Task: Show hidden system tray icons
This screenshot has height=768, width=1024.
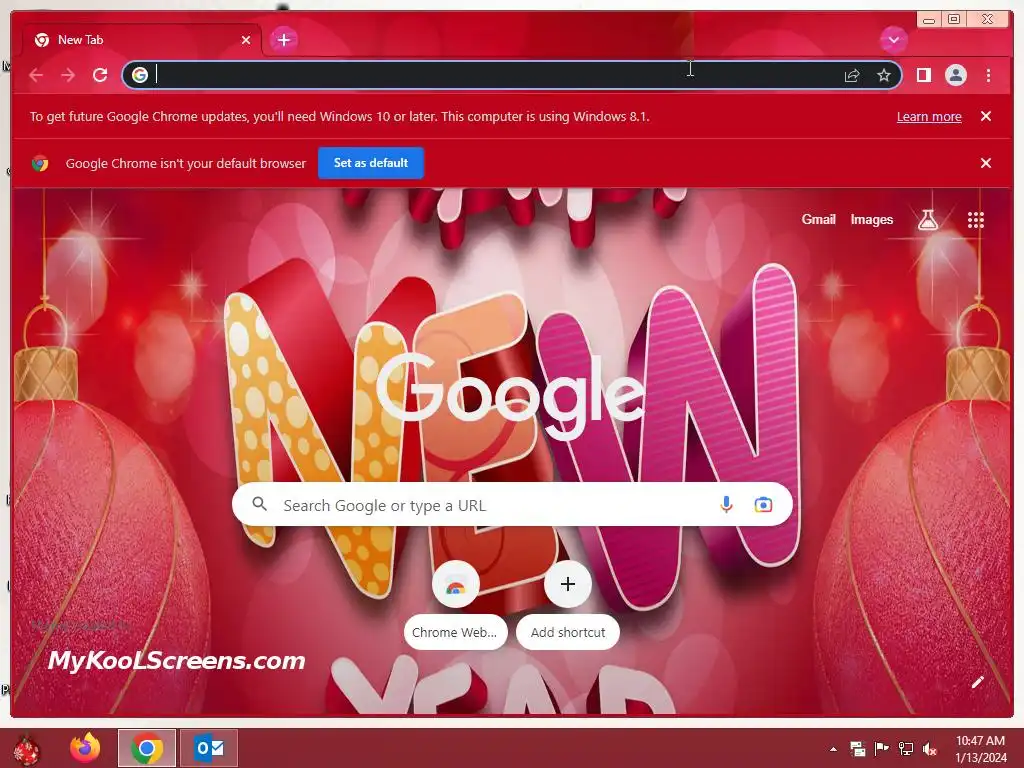Action: coord(833,749)
